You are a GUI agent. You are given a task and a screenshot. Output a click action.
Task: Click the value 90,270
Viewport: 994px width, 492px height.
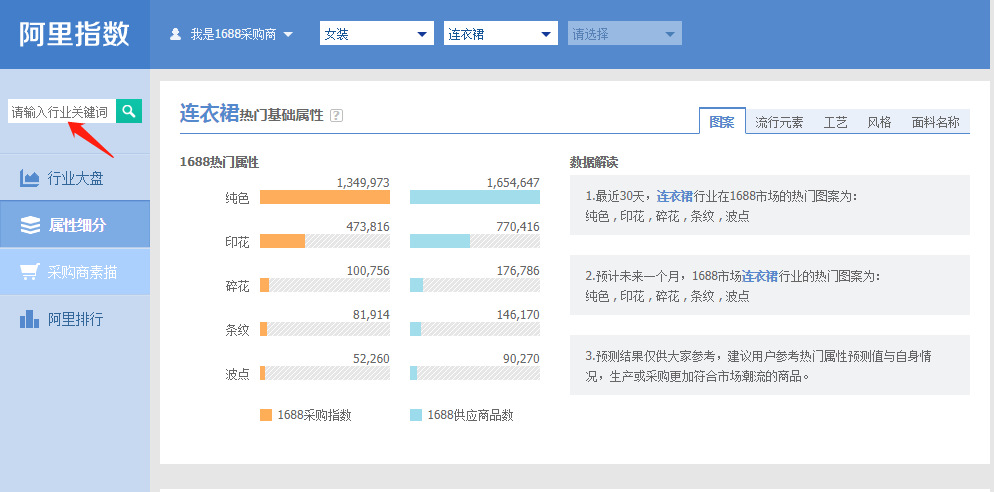[521, 358]
